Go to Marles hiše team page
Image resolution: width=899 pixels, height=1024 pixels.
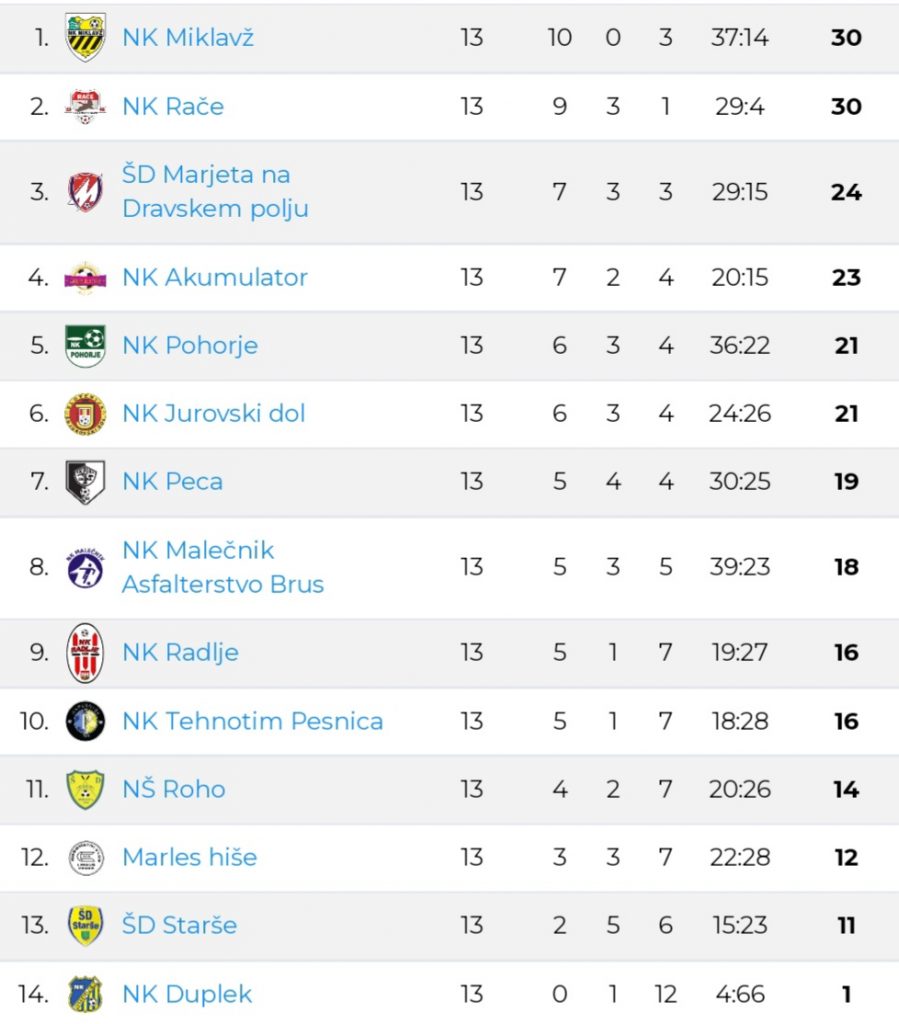pyautogui.click(x=189, y=857)
